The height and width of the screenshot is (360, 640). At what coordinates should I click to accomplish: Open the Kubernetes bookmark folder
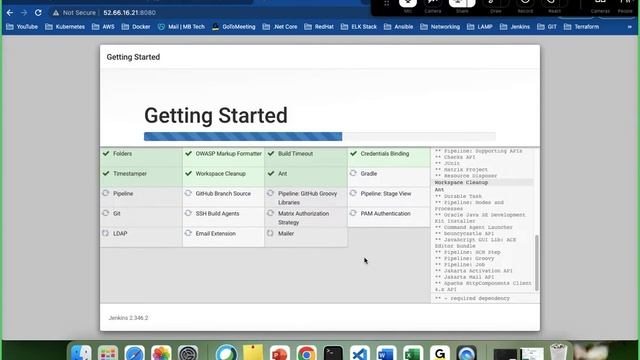[65, 27]
